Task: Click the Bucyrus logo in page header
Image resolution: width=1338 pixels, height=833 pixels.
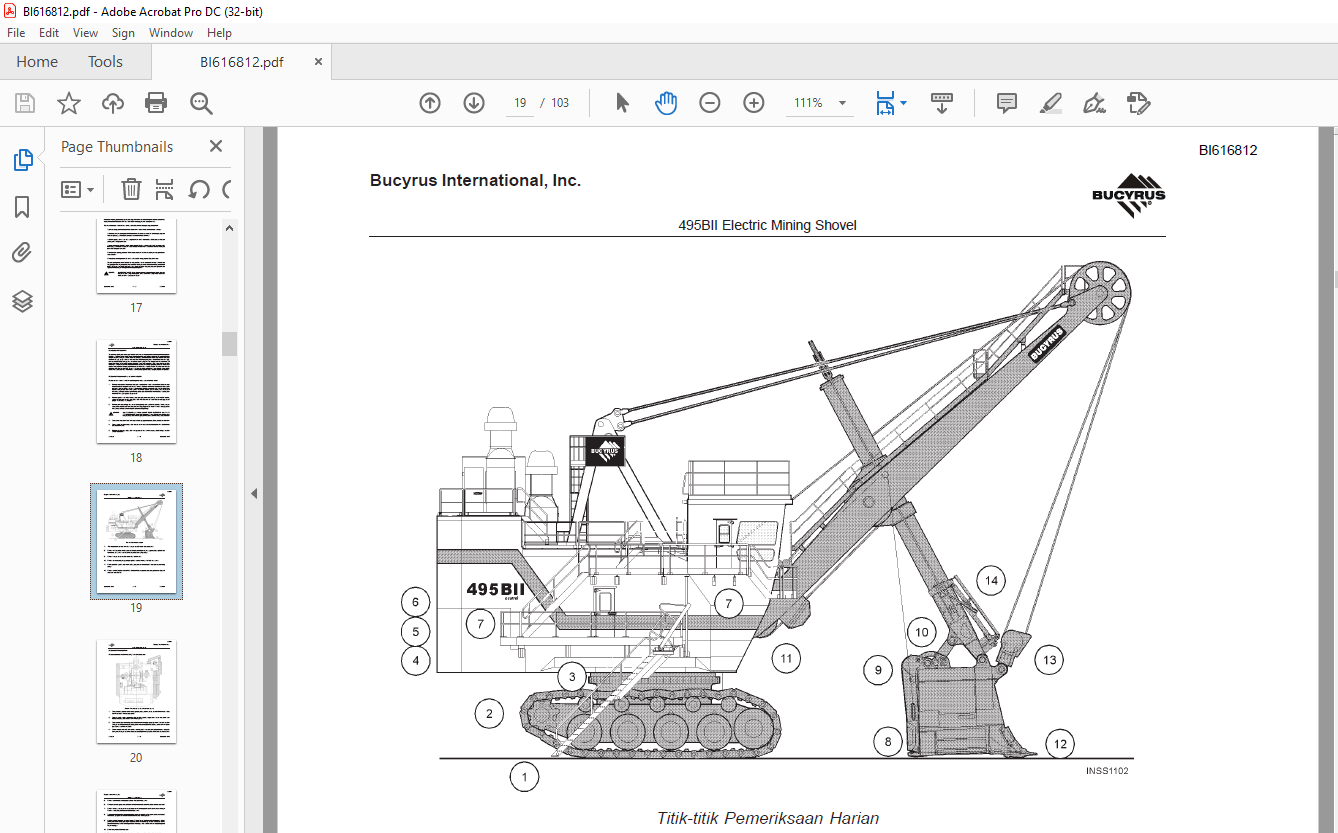Action: coord(1128,196)
